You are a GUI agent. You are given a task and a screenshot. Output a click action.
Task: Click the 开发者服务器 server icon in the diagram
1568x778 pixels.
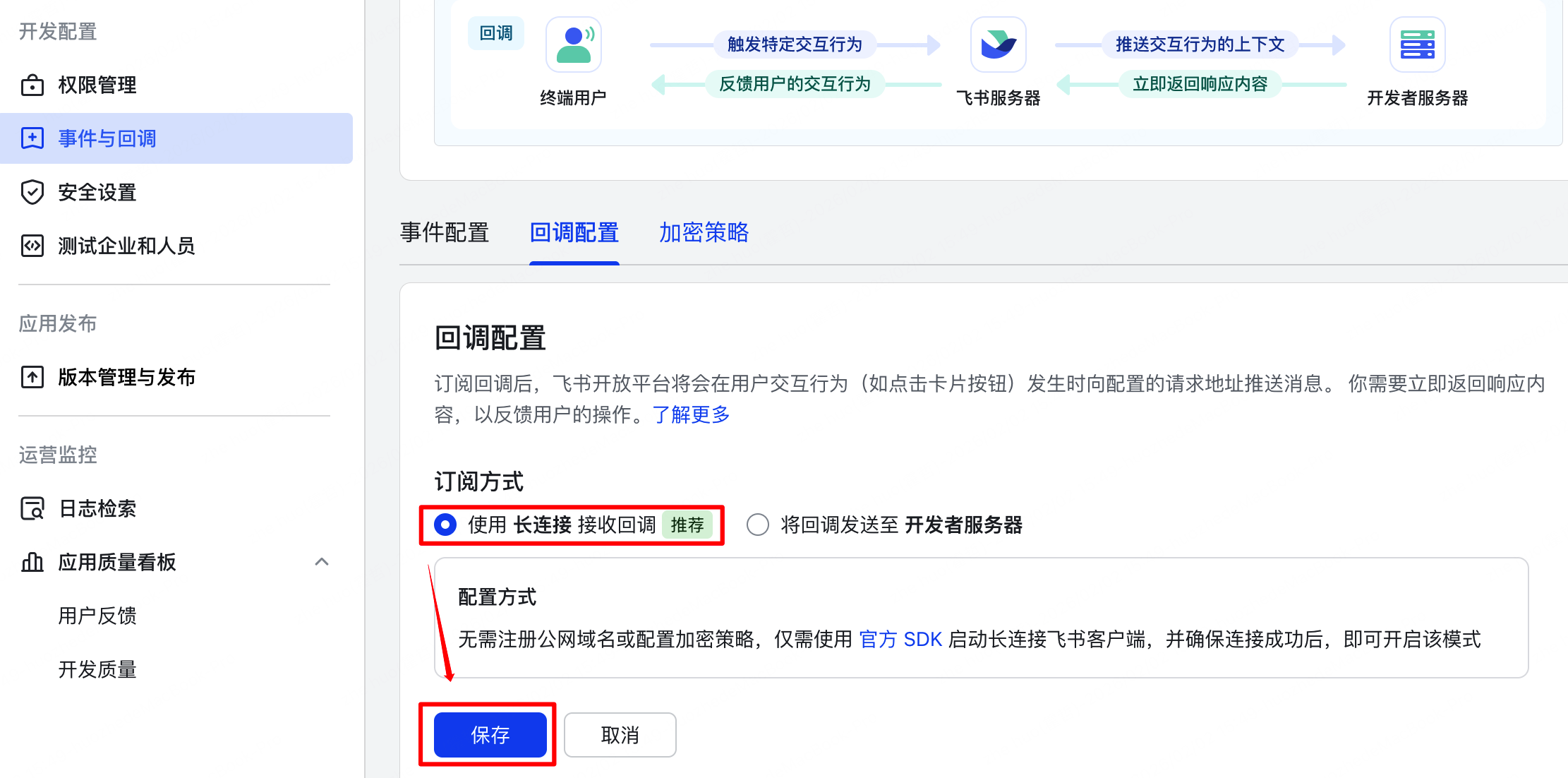1417,44
